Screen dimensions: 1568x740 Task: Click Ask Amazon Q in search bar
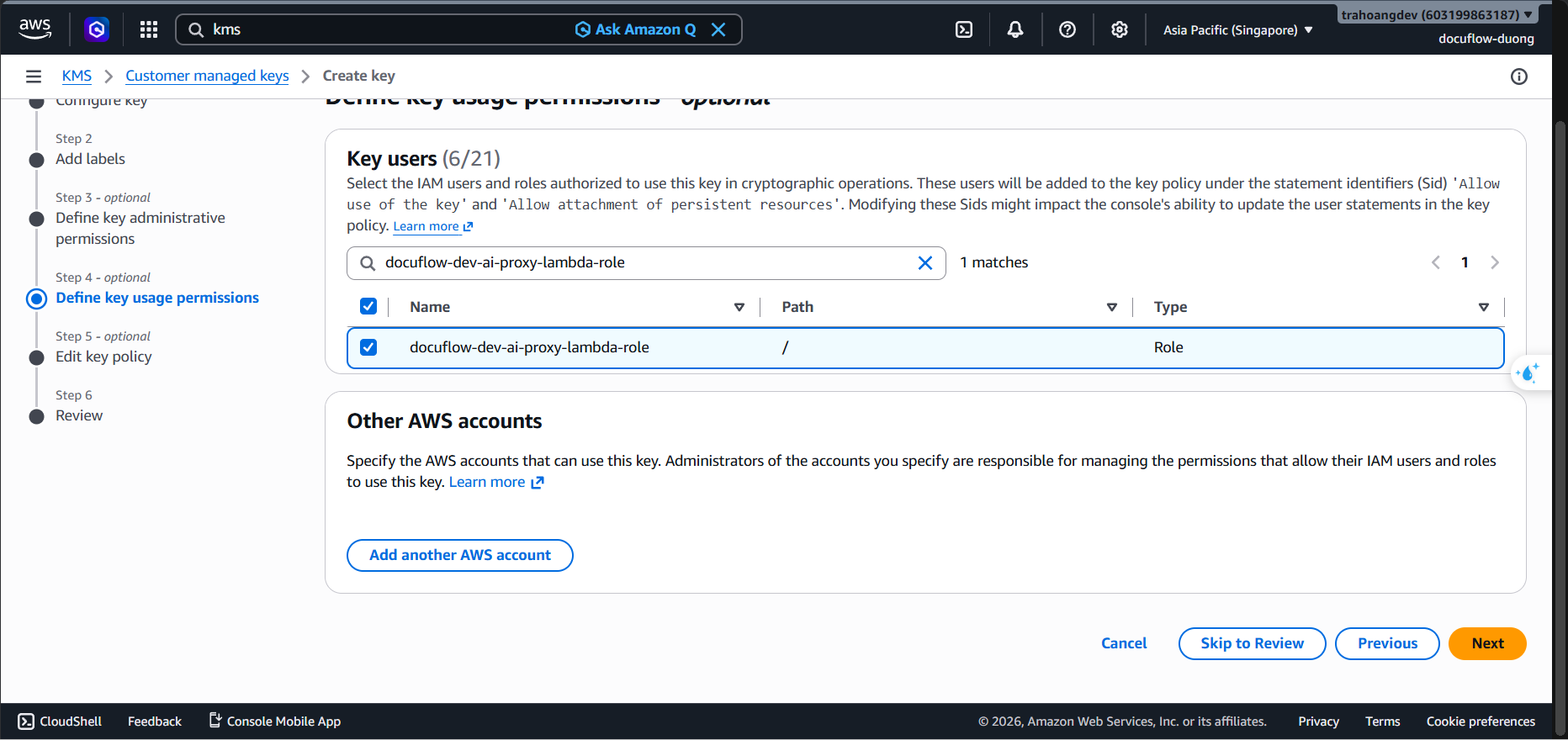tap(636, 29)
